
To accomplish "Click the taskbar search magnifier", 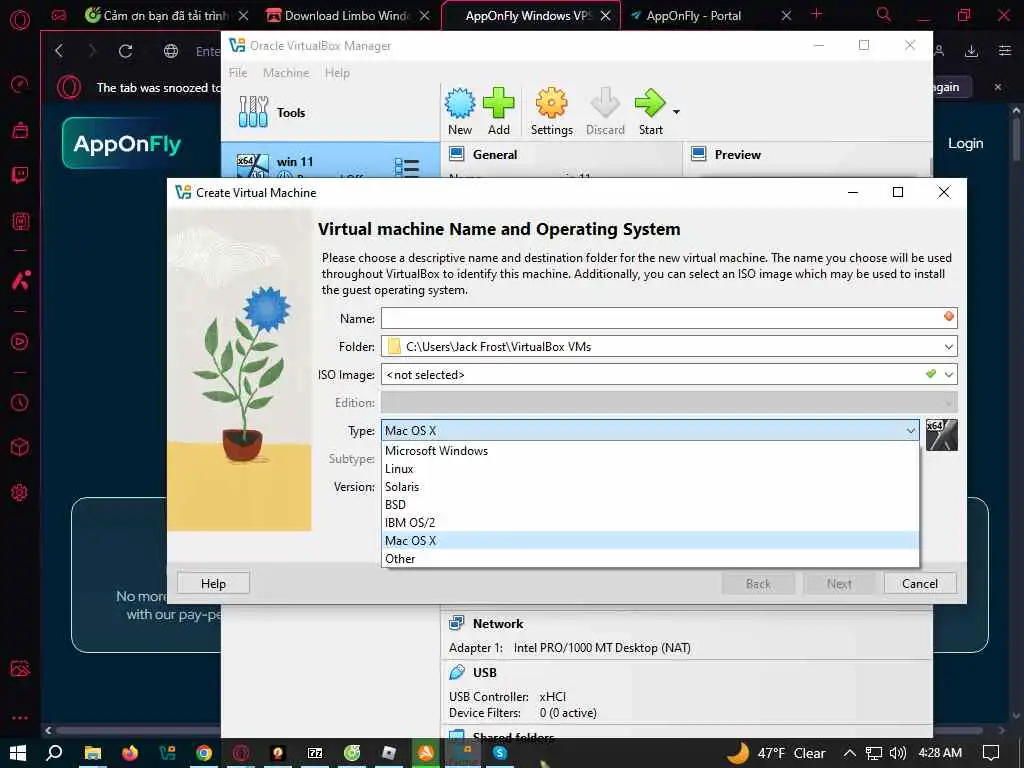I will coord(55,753).
